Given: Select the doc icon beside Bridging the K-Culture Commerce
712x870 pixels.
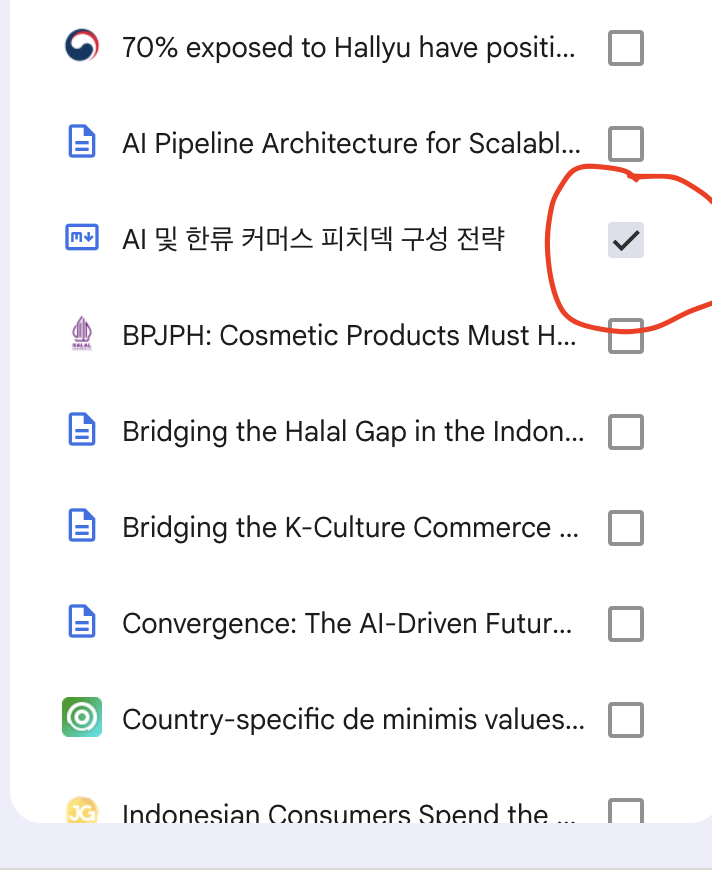Looking at the screenshot, I should pos(81,527).
